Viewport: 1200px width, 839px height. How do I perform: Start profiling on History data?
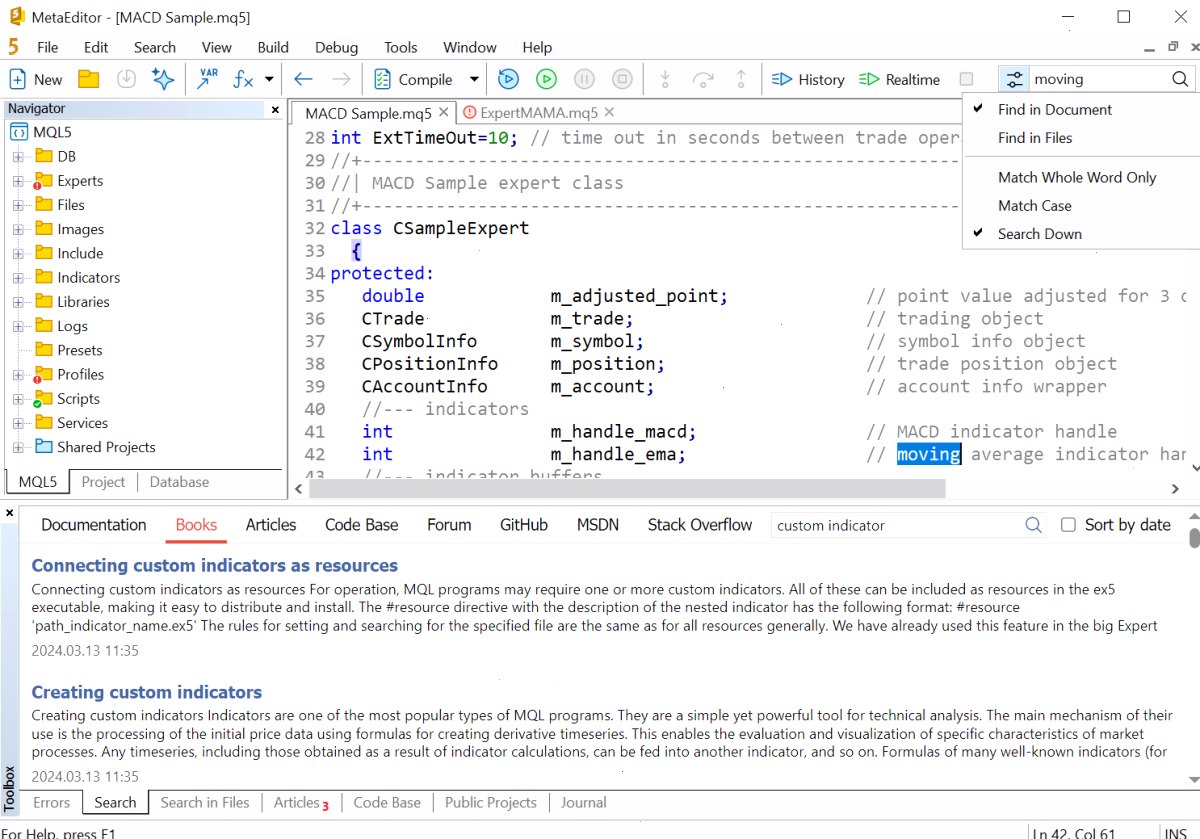pyautogui.click(x=808, y=80)
